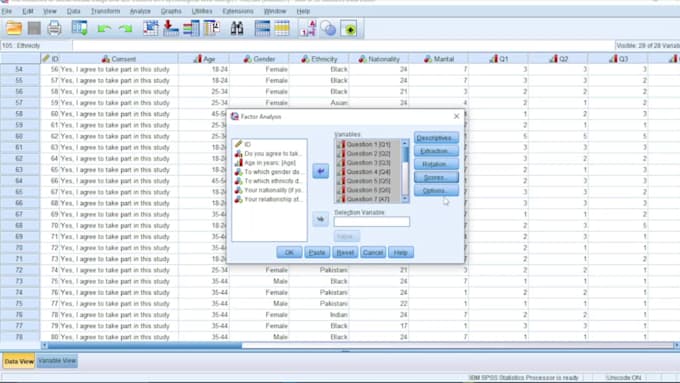680x383 pixels.
Task: Open the Graphs menu
Action: pyautogui.click(x=171, y=11)
